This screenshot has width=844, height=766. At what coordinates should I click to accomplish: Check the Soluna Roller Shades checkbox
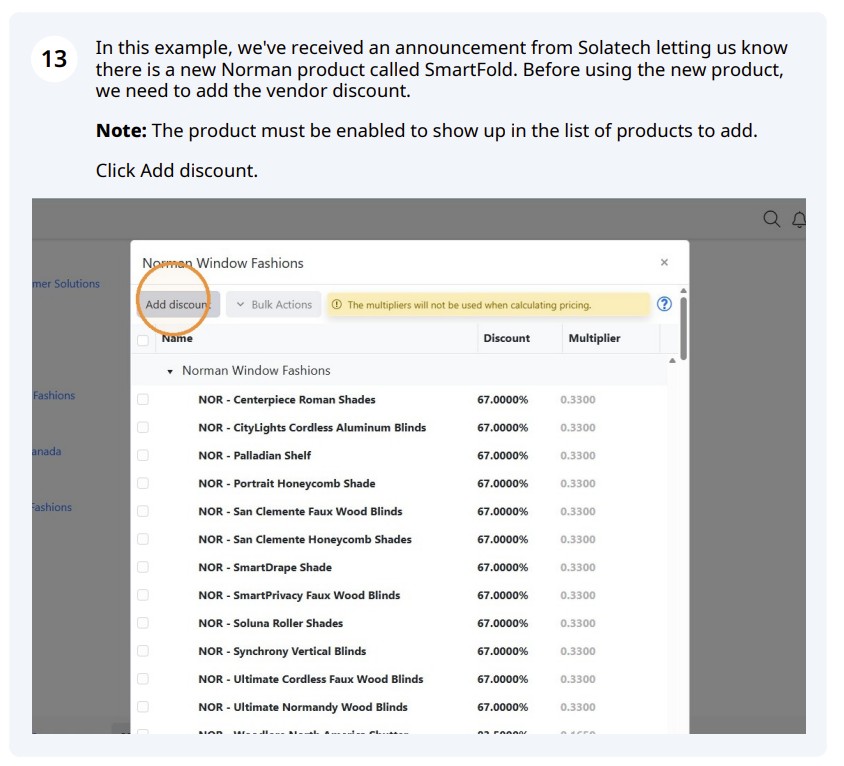click(143, 623)
